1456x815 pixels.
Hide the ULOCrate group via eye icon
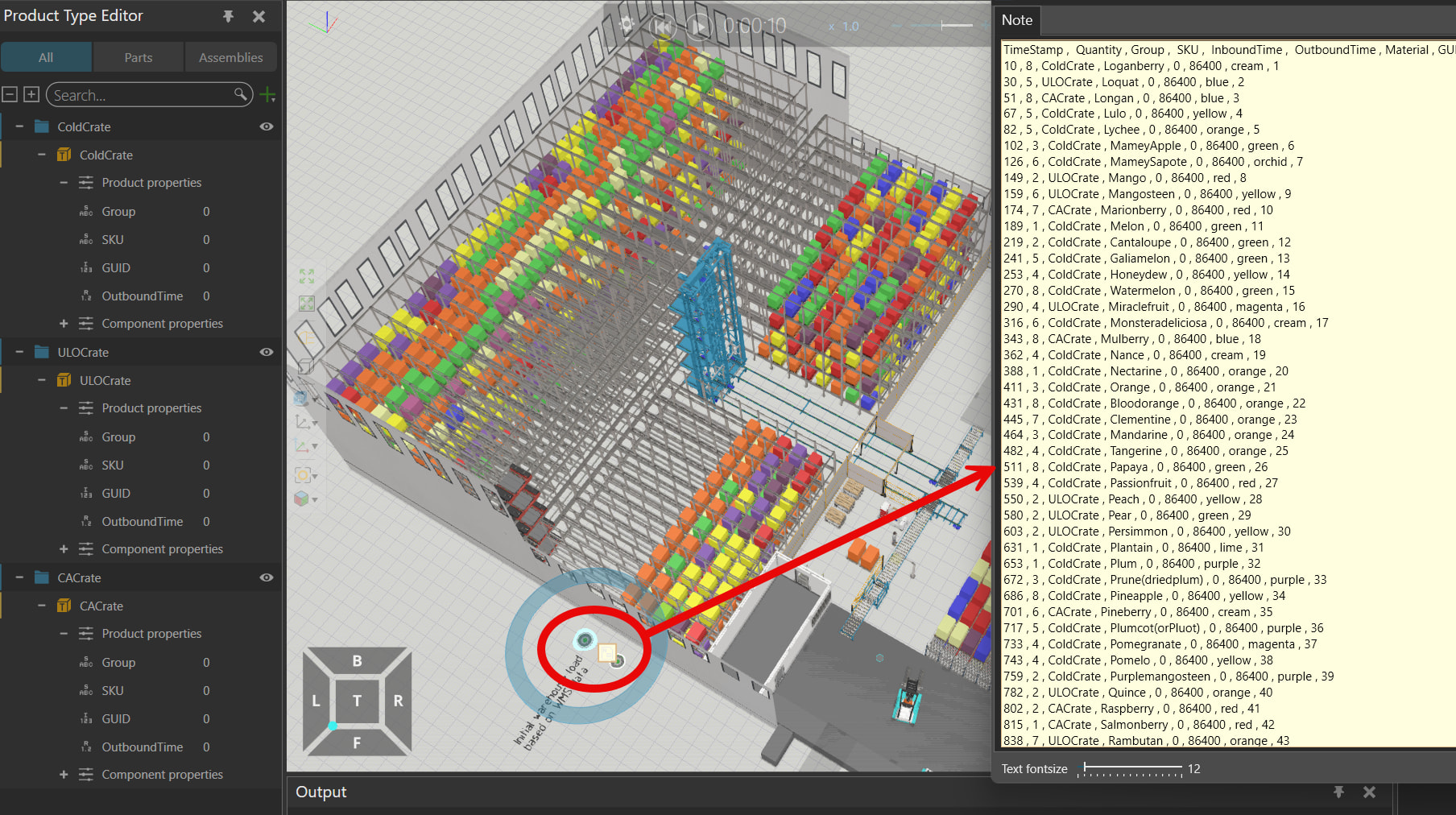(x=267, y=353)
